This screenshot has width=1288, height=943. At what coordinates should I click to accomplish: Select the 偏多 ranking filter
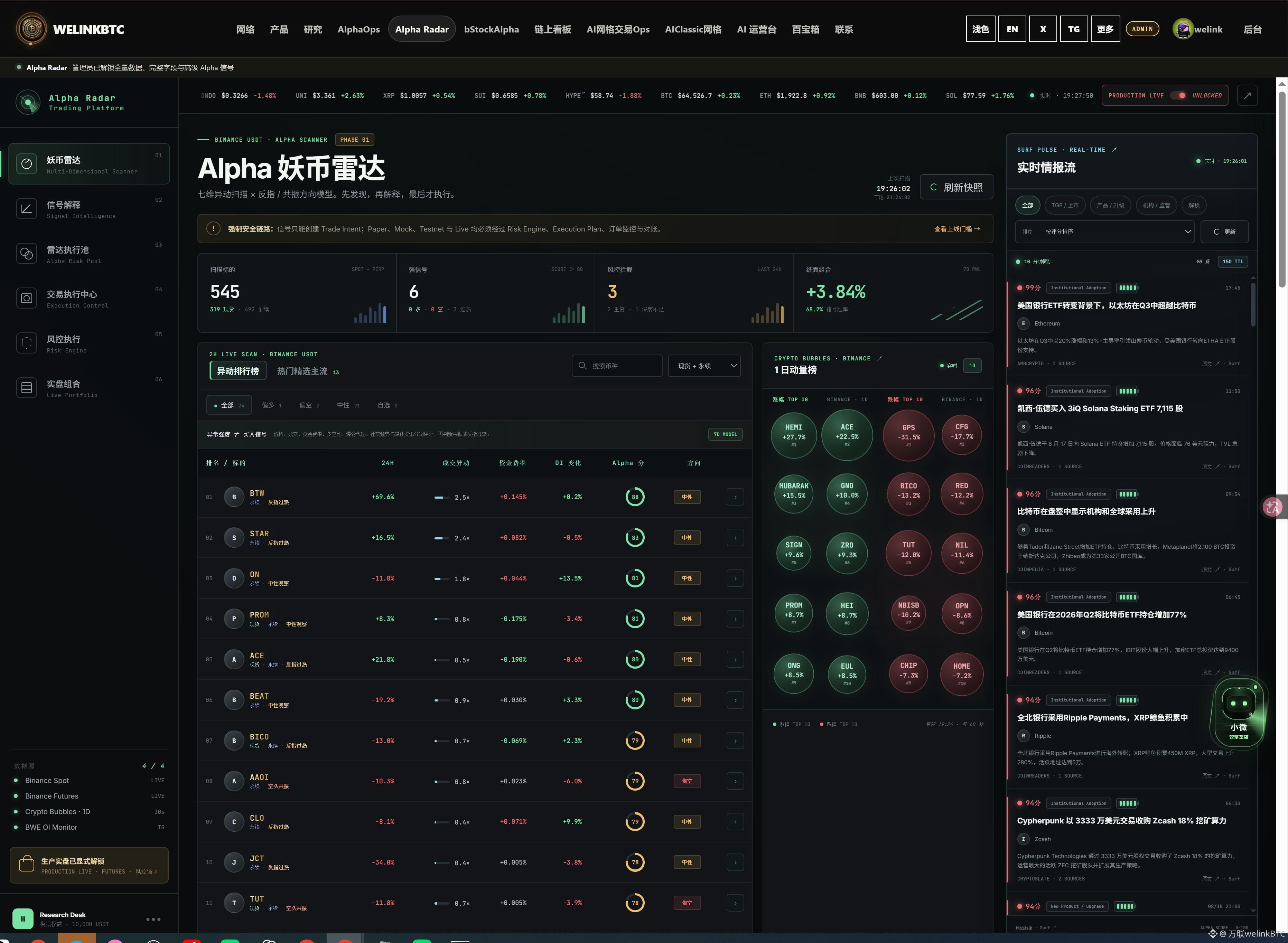(272, 405)
